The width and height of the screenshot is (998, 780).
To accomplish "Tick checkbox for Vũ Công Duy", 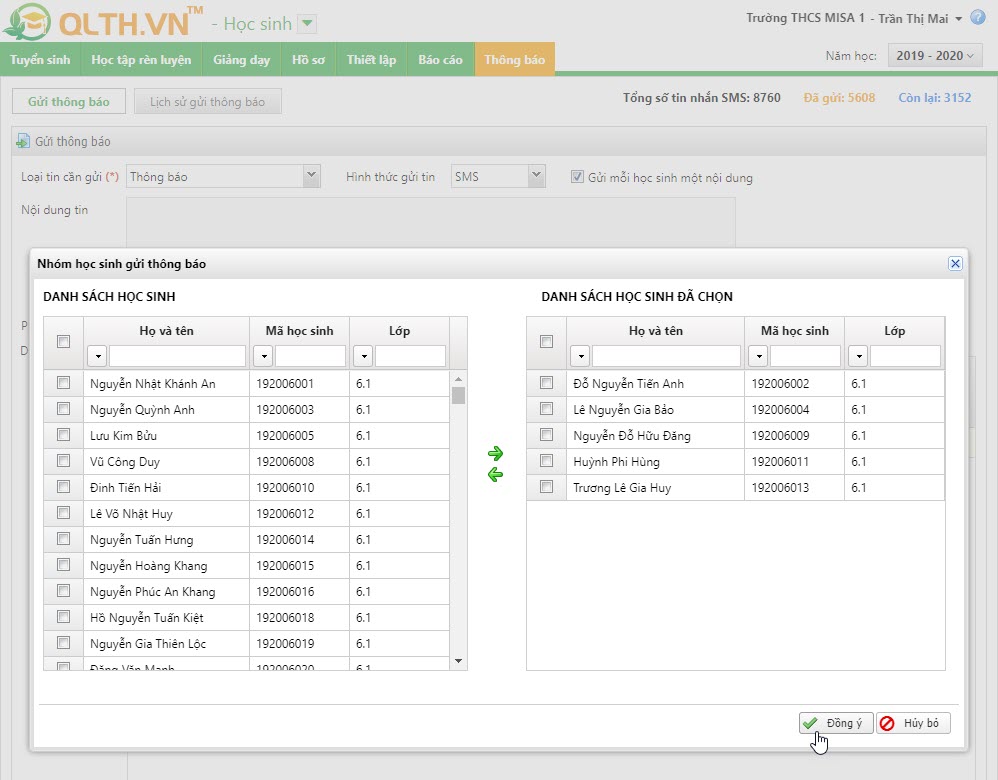I will 64,461.
